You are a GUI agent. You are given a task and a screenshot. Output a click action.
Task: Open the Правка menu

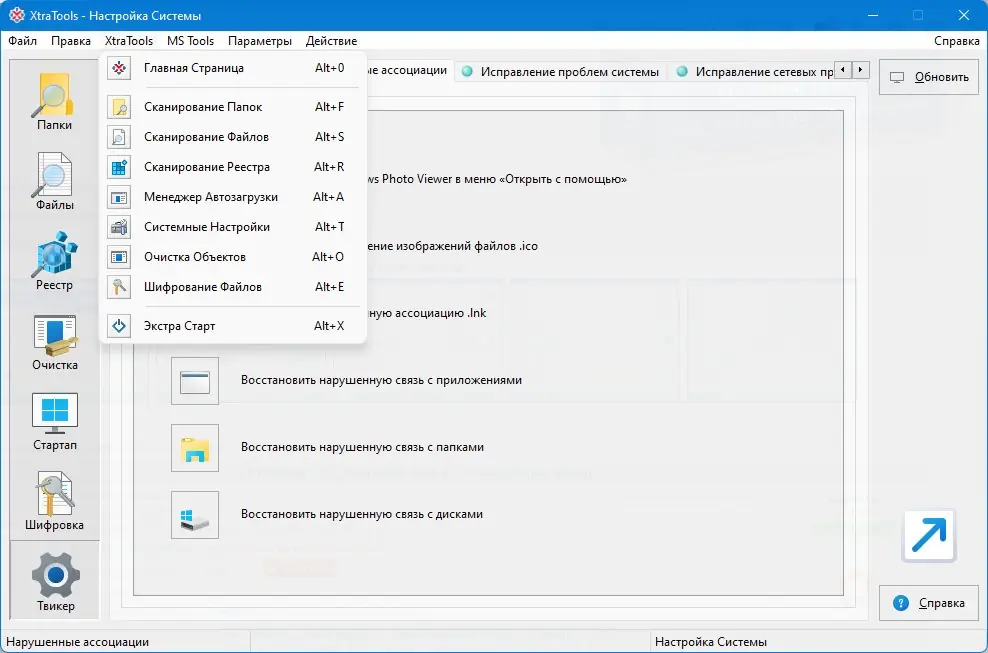(71, 41)
